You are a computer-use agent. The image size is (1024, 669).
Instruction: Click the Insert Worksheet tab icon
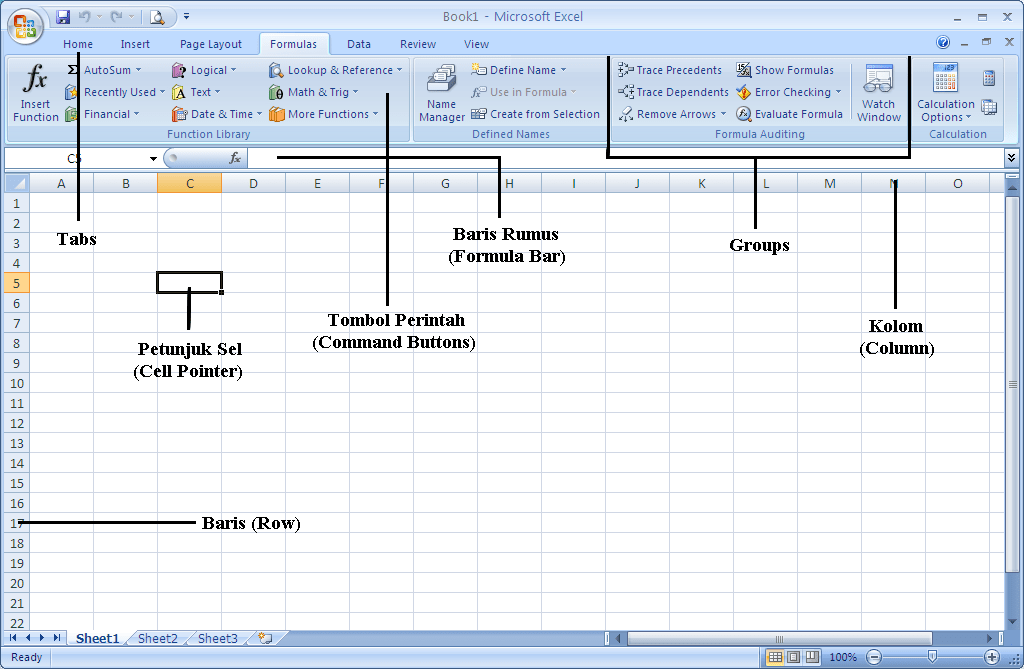[x=264, y=638]
